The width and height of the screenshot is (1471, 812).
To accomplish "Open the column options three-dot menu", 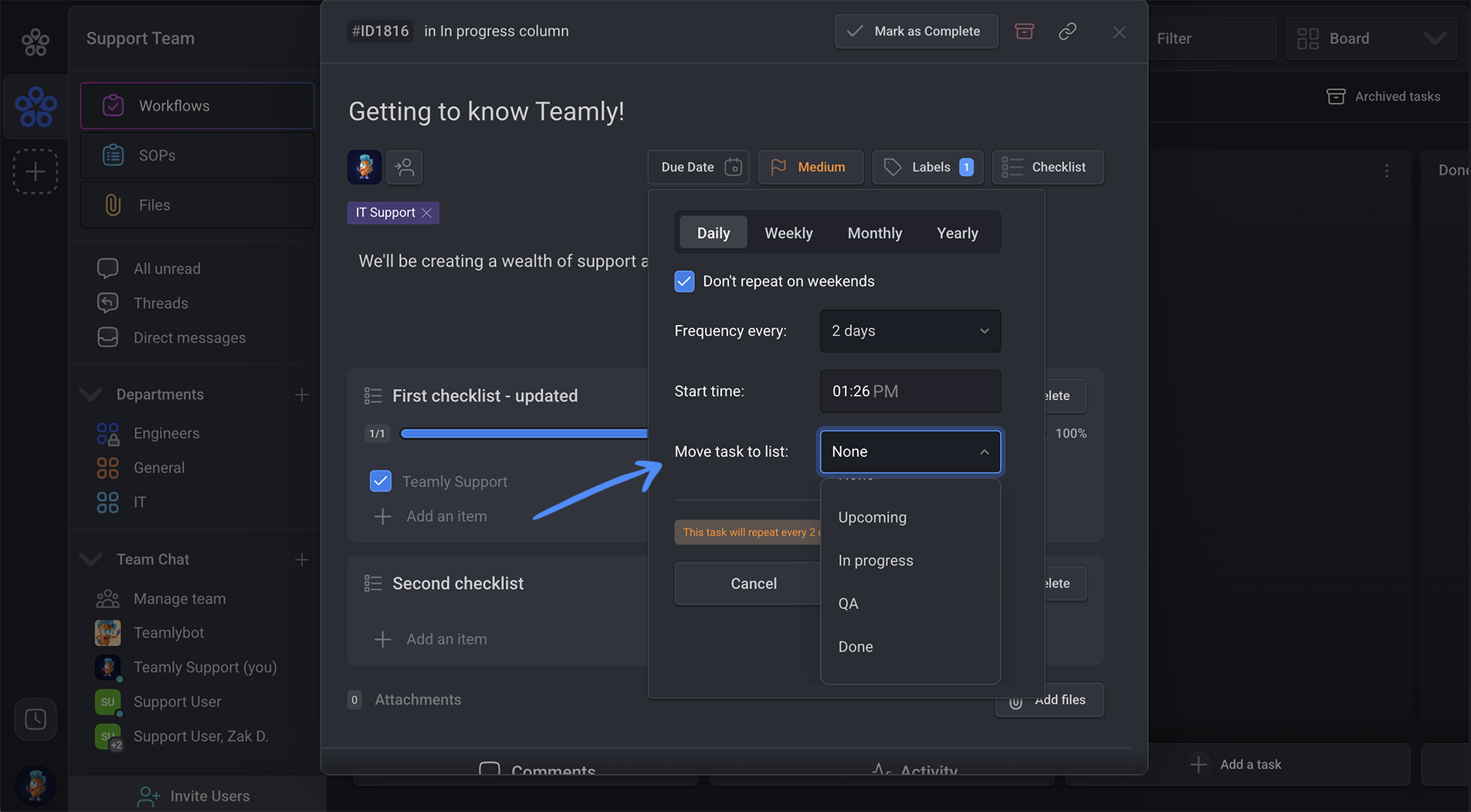I will click(x=1387, y=171).
